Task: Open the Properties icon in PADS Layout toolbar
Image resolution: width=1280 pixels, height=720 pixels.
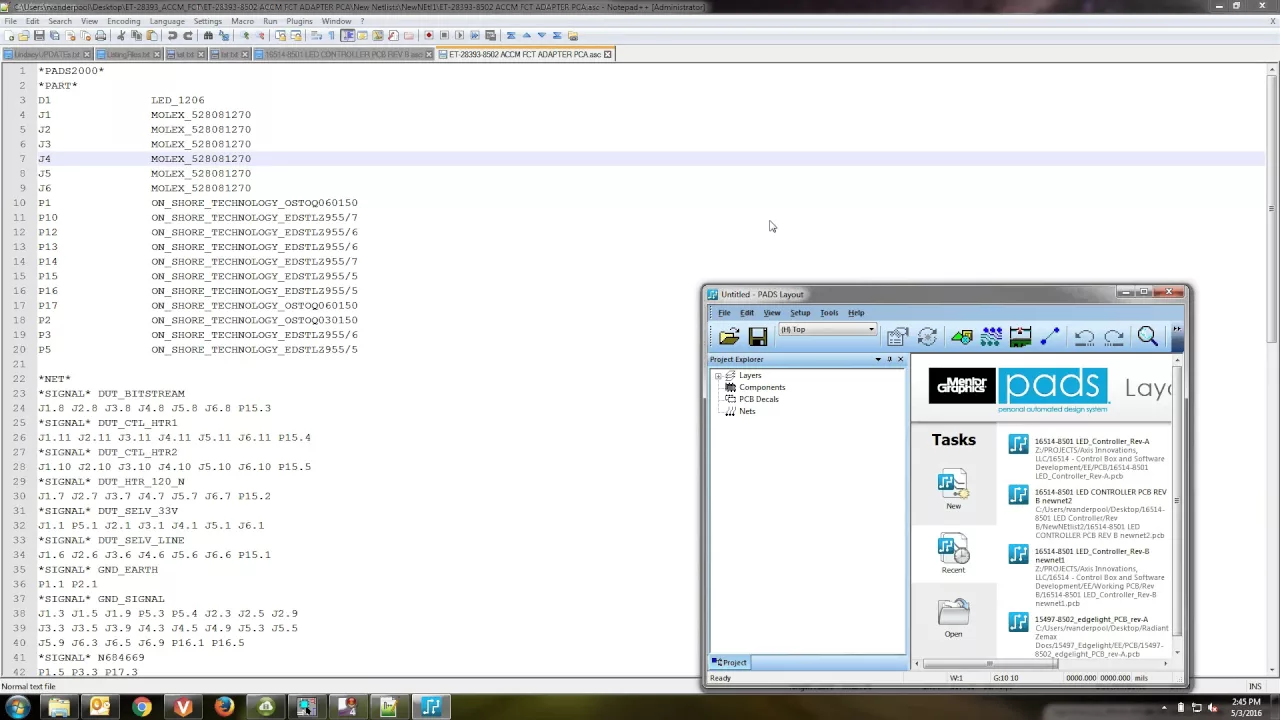Action: click(x=897, y=337)
